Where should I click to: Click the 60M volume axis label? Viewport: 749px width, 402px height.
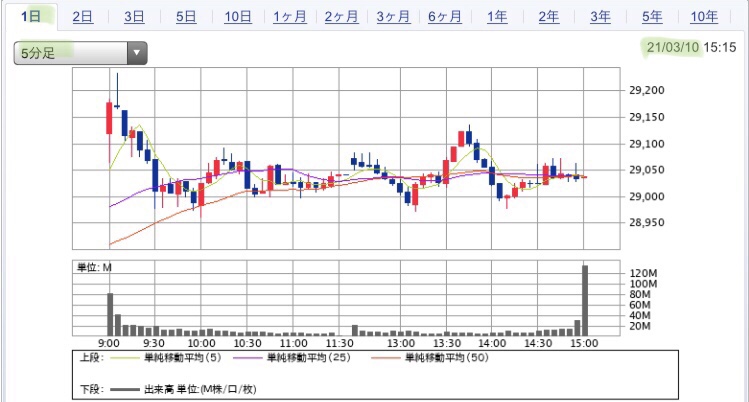640,305
